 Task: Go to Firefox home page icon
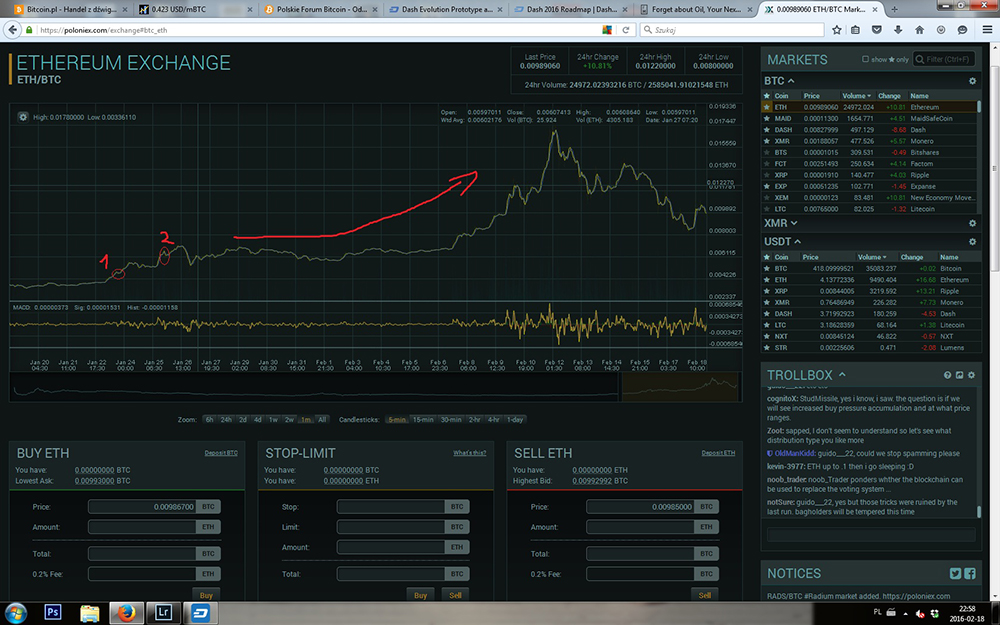(x=919, y=29)
